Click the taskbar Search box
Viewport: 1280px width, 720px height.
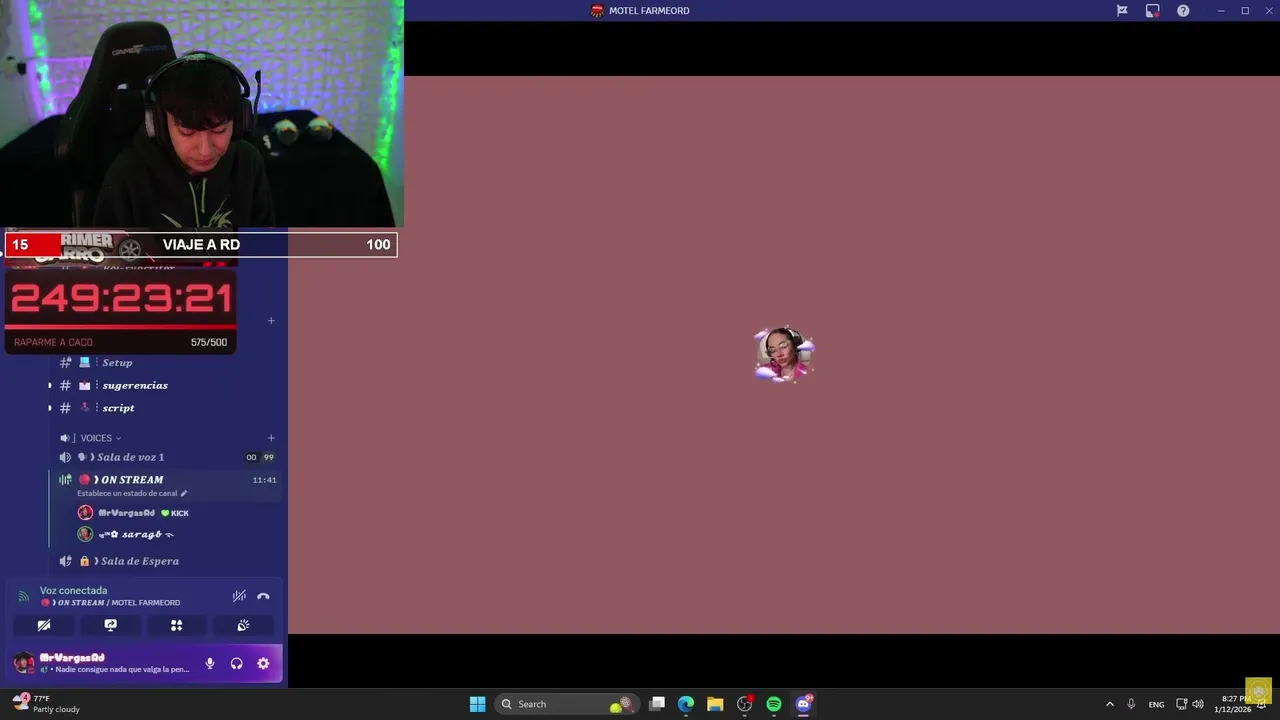click(568, 704)
